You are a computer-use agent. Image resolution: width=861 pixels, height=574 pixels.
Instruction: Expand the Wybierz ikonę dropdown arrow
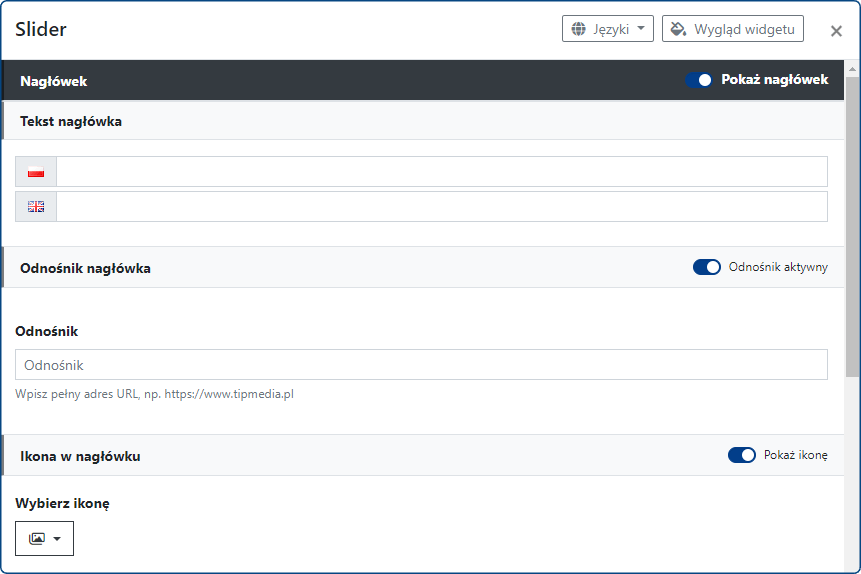[x=57, y=539]
